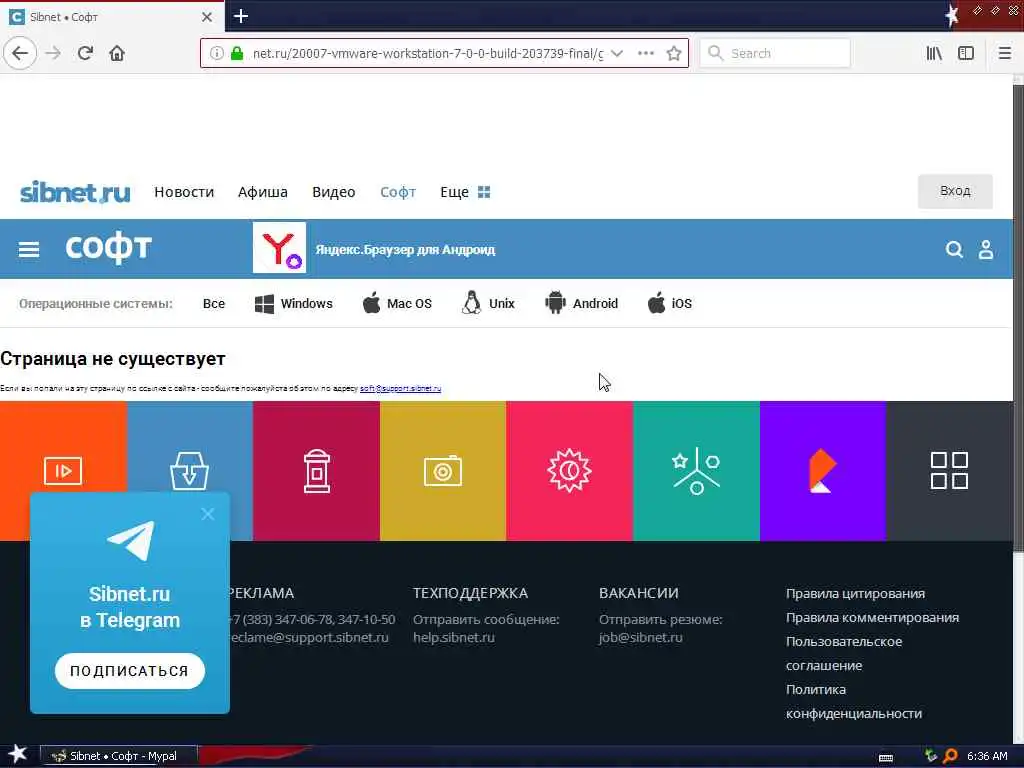Image resolution: width=1024 pixels, height=768 pixels.
Task: Open the taskbar star start button
Action: (17, 755)
